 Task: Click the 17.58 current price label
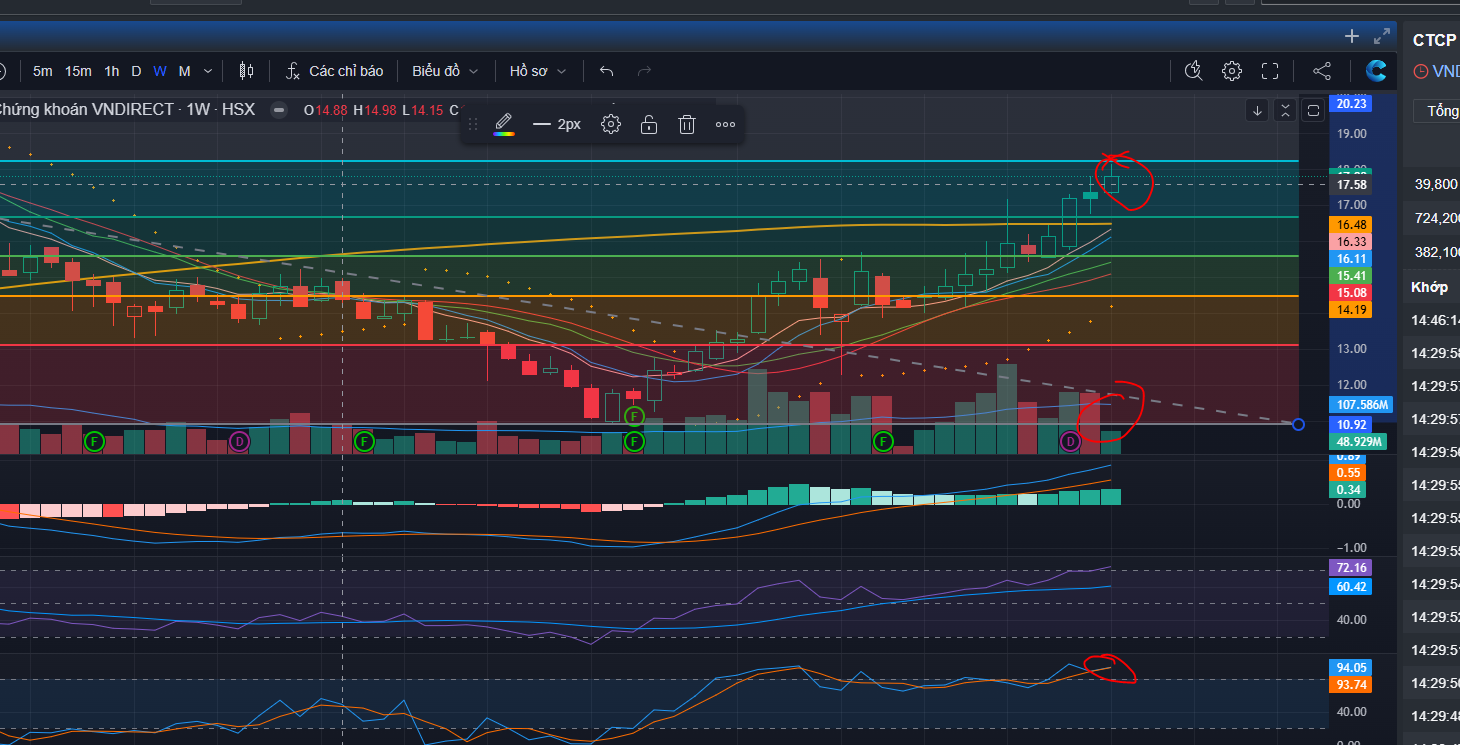(x=1351, y=185)
